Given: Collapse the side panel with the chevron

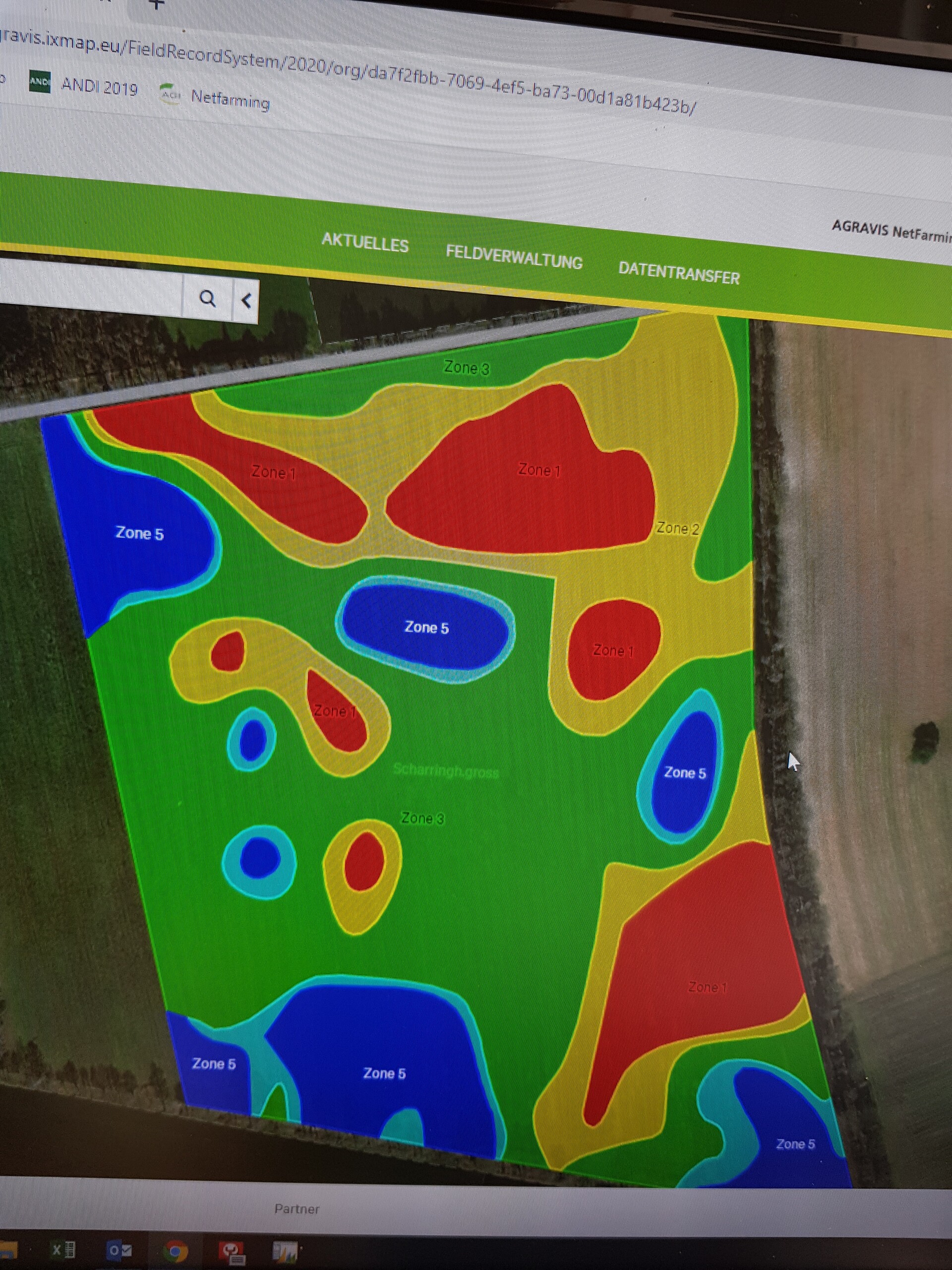Looking at the screenshot, I should click(x=246, y=300).
